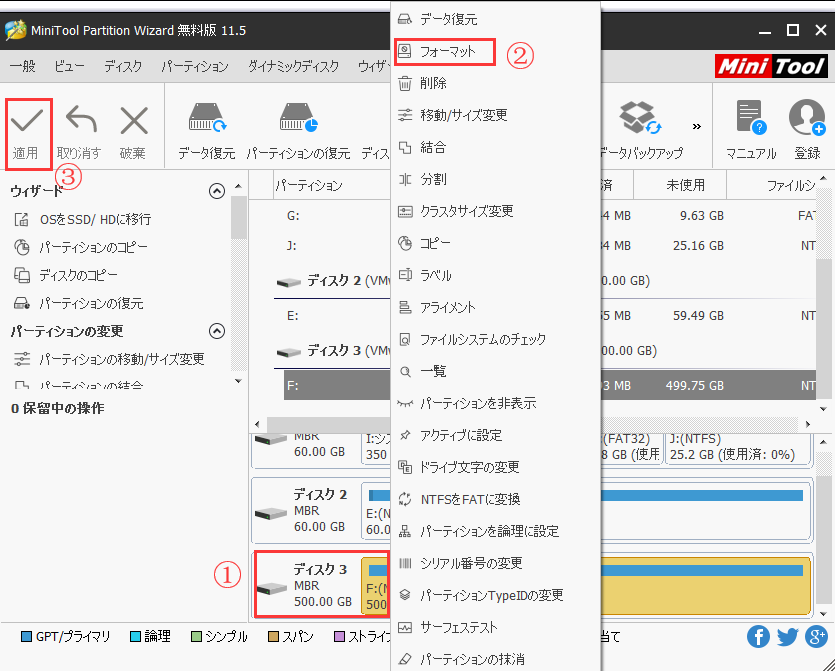Open the Facebook icon in status bar
Viewport: 835px width, 671px height.
[x=758, y=637]
